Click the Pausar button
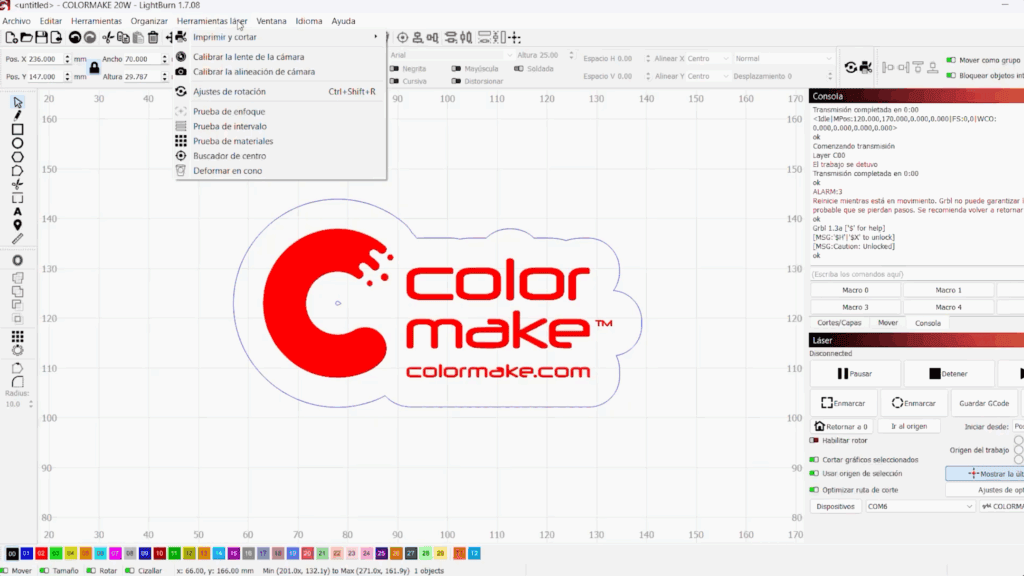 [855, 374]
